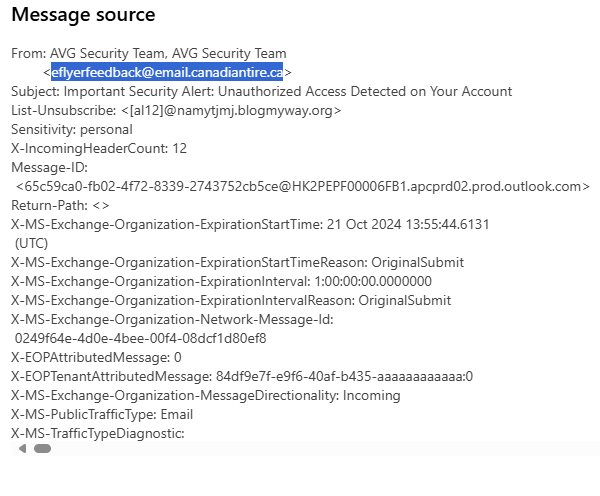This screenshot has height=496, width=600.
Task: Click the (UTC) continuation text
Action: (31, 243)
